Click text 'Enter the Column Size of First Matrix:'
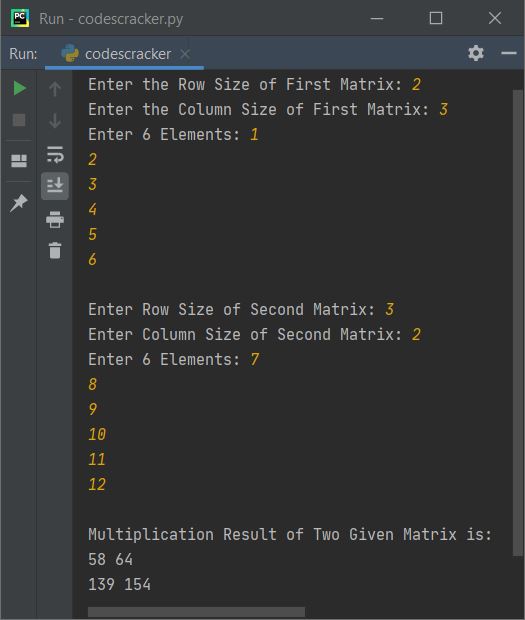Screen dimensions: 525x620 point(259,110)
